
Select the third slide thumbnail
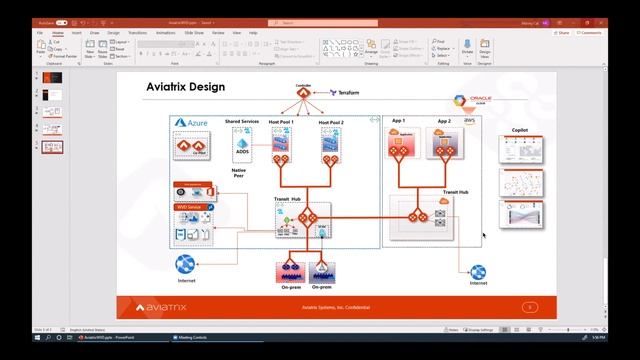click(52, 112)
